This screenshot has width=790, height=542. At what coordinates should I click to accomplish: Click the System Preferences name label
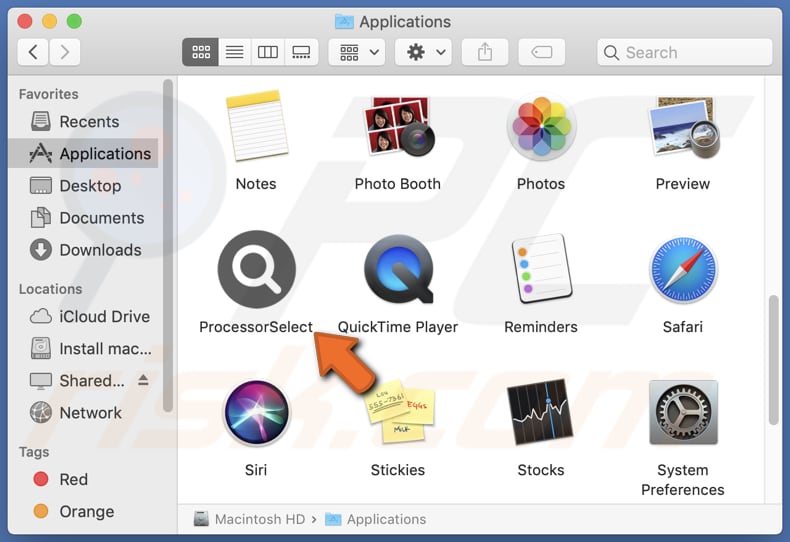(x=683, y=480)
